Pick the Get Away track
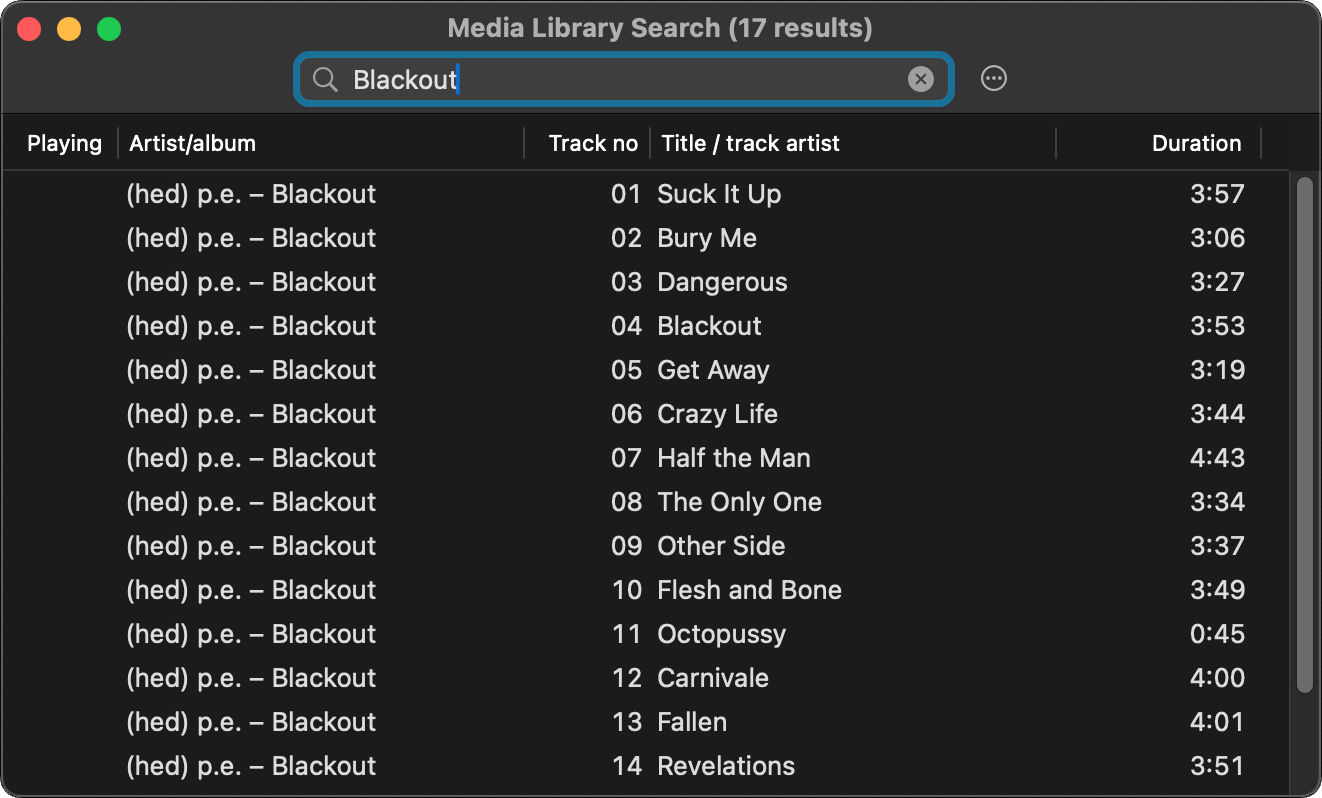 (x=713, y=370)
